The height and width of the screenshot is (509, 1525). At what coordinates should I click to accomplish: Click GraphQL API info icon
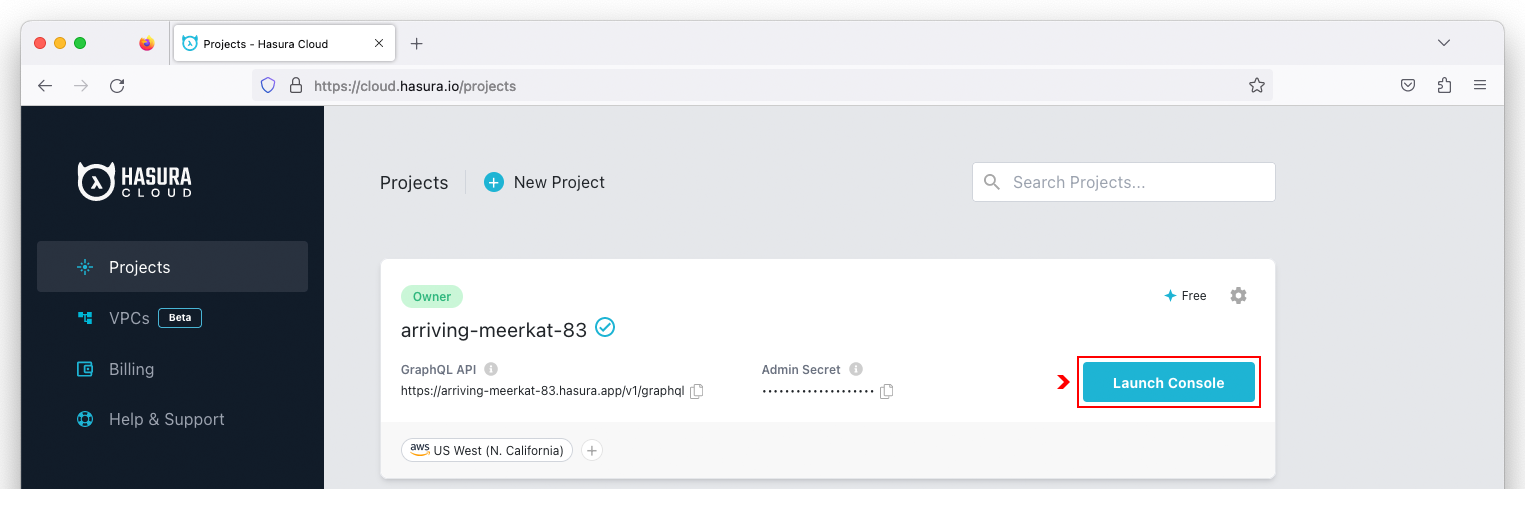(491, 369)
